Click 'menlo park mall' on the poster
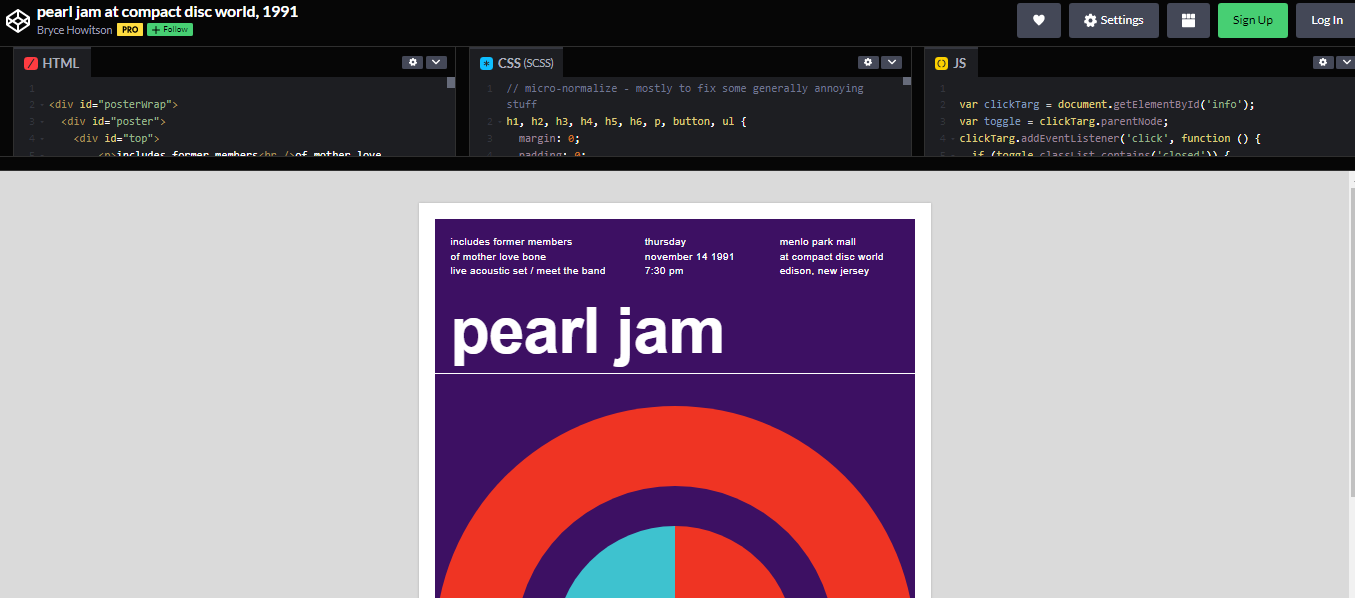The height and width of the screenshot is (598, 1355). (x=818, y=242)
